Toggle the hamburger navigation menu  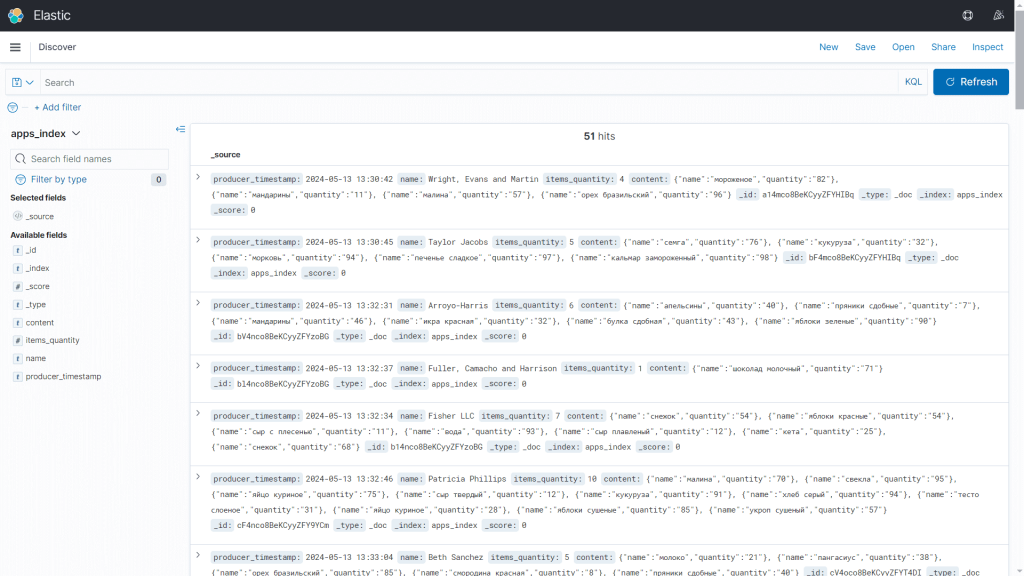click(x=15, y=47)
